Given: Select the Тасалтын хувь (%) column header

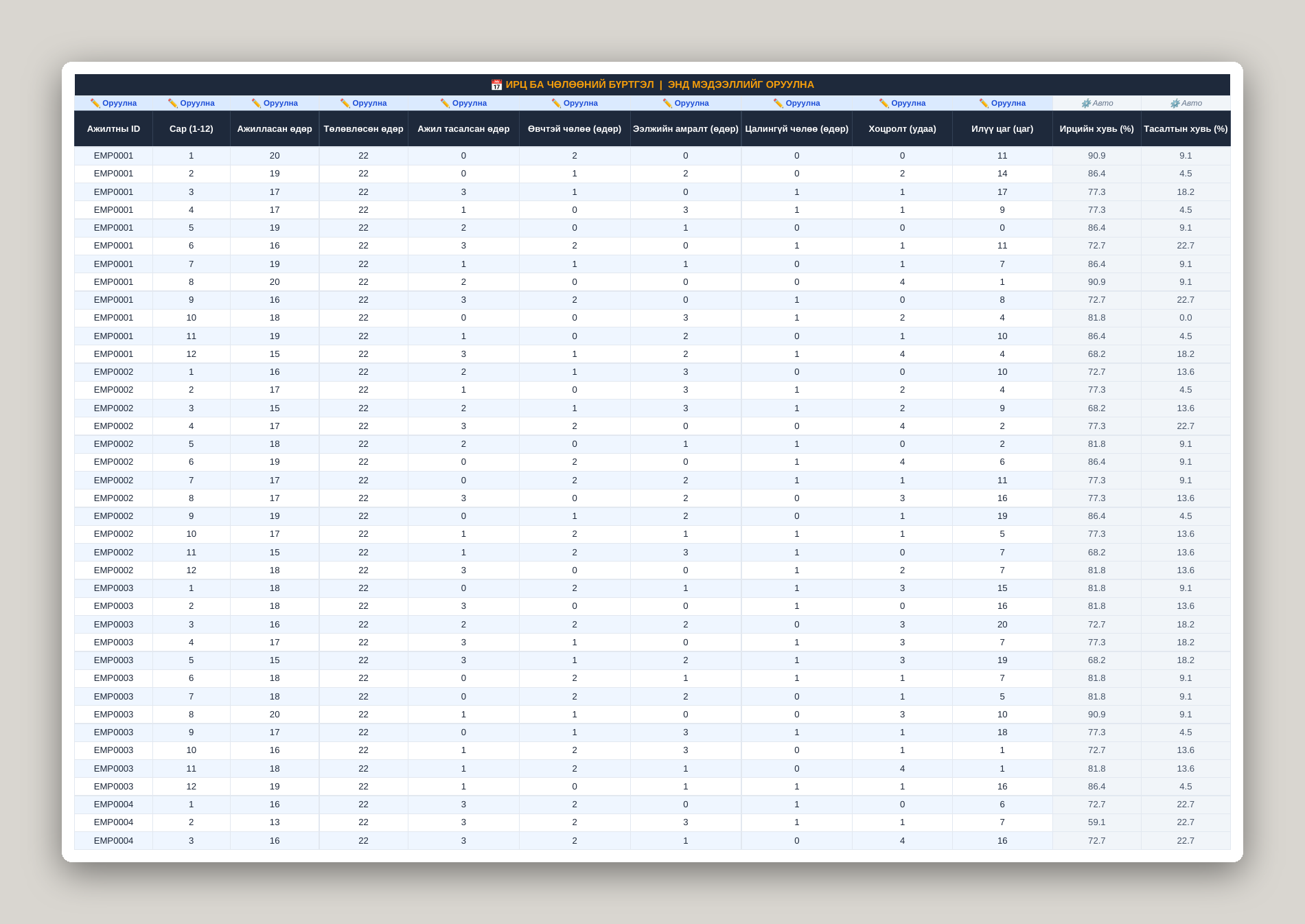Looking at the screenshot, I should click(1186, 128).
